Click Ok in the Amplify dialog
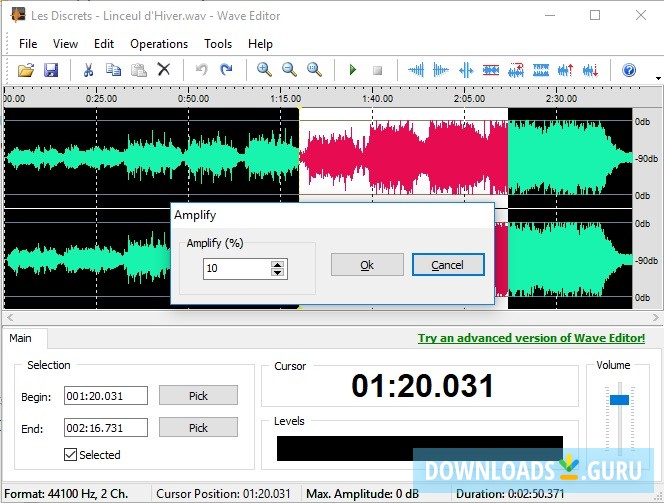Screen dimensions: 664x503 367,265
